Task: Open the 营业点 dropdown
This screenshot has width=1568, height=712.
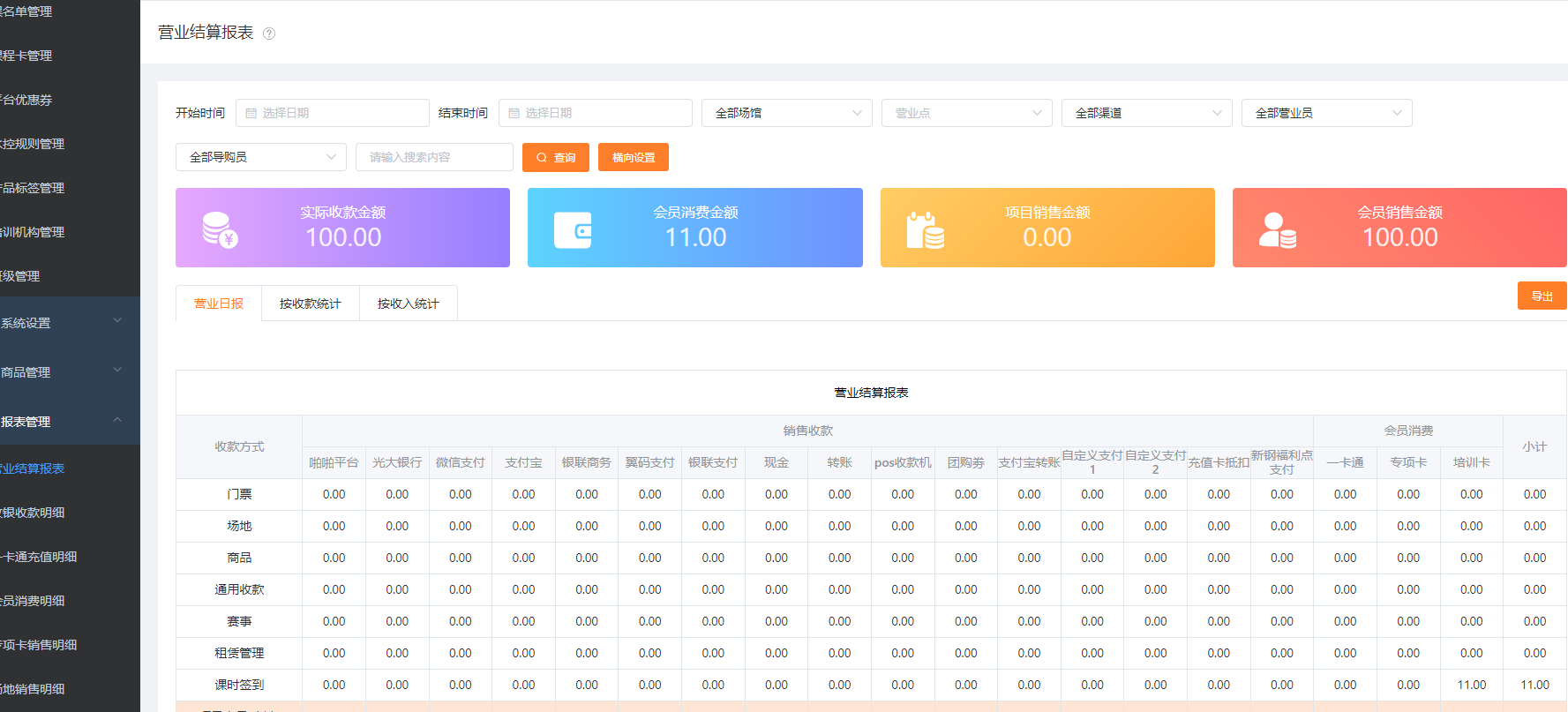Action: point(967,113)
